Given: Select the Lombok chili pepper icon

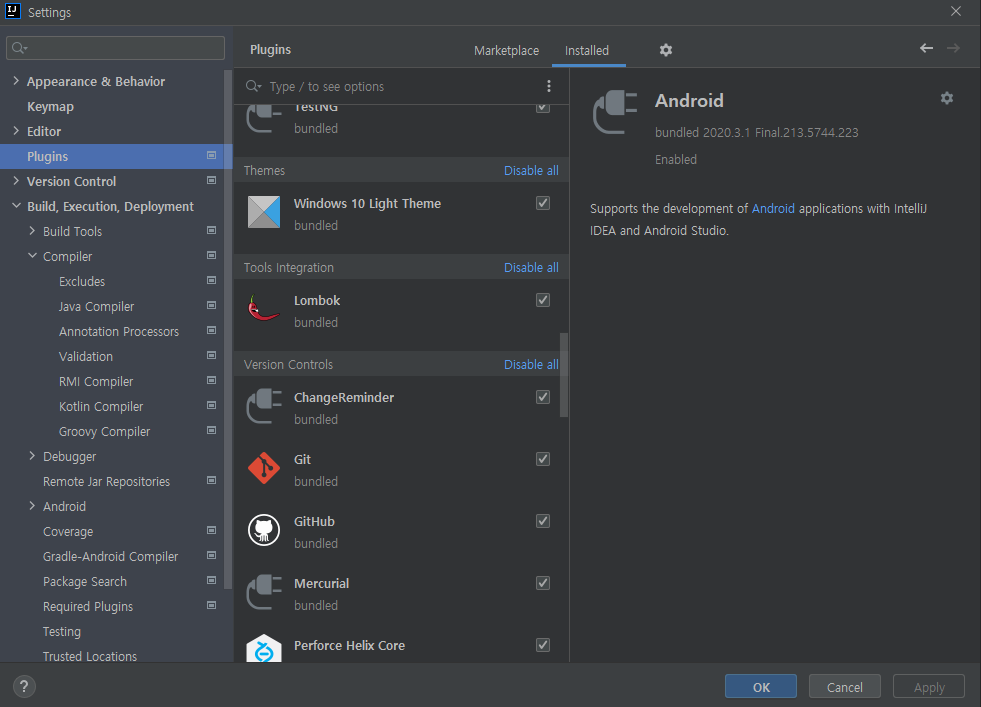Looking at the screenshot, I should coord(264,308).
